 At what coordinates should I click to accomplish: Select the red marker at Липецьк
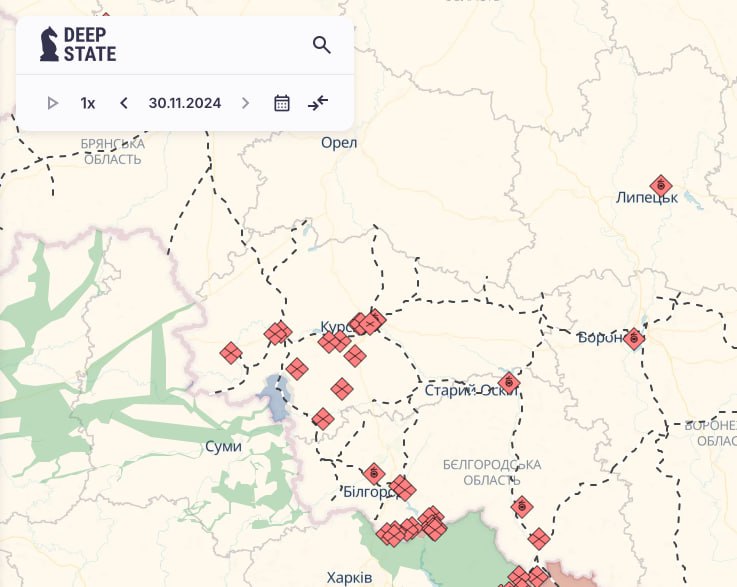660,185
